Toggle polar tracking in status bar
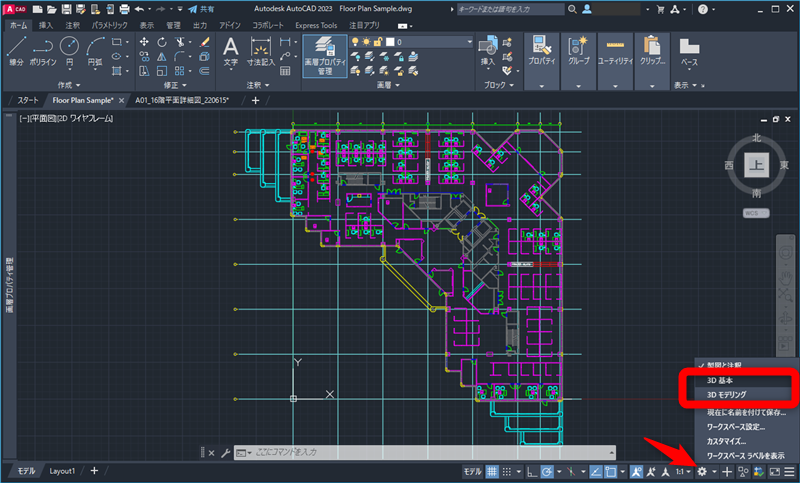 [x=547, y=471]
